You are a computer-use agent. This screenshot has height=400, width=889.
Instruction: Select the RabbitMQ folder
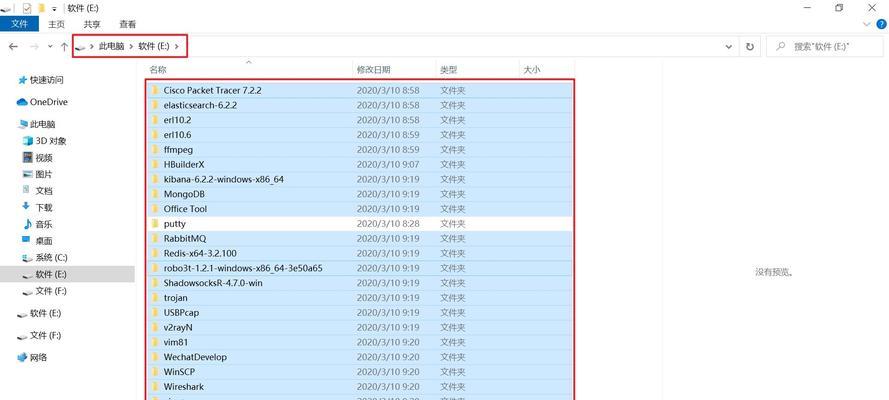coord(361,239)
